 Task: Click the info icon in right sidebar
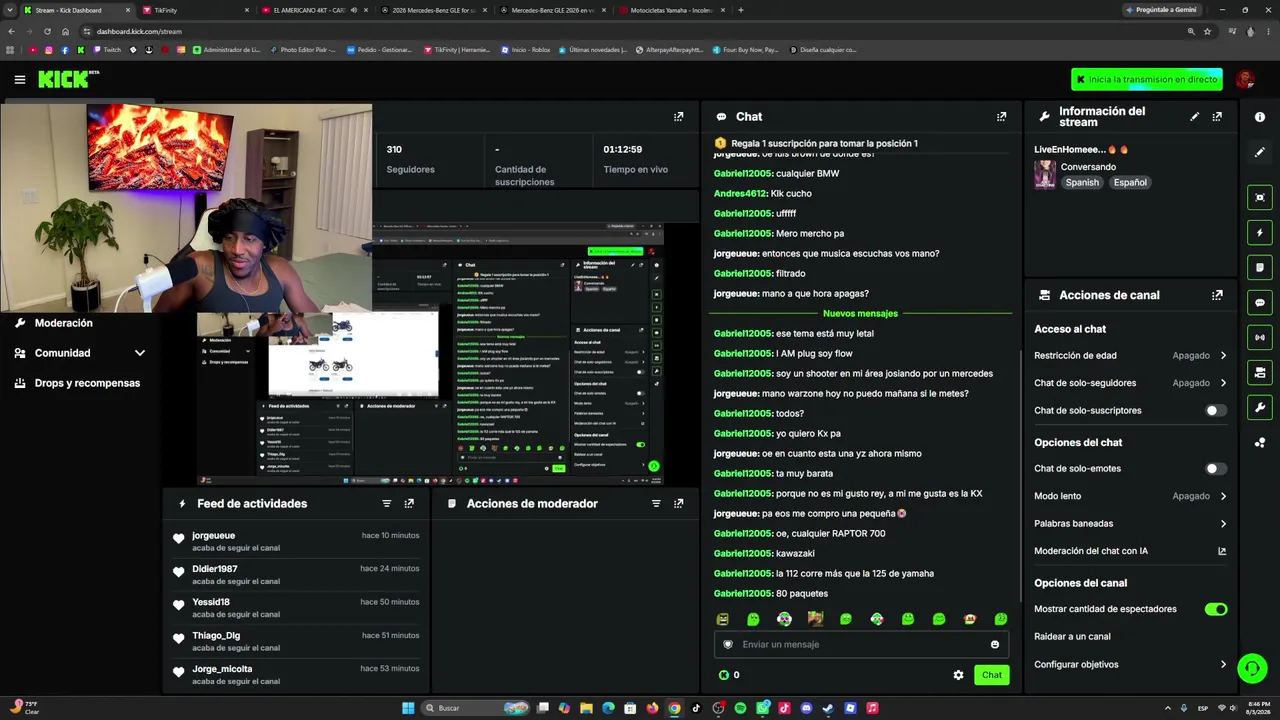pos(1260,117)
